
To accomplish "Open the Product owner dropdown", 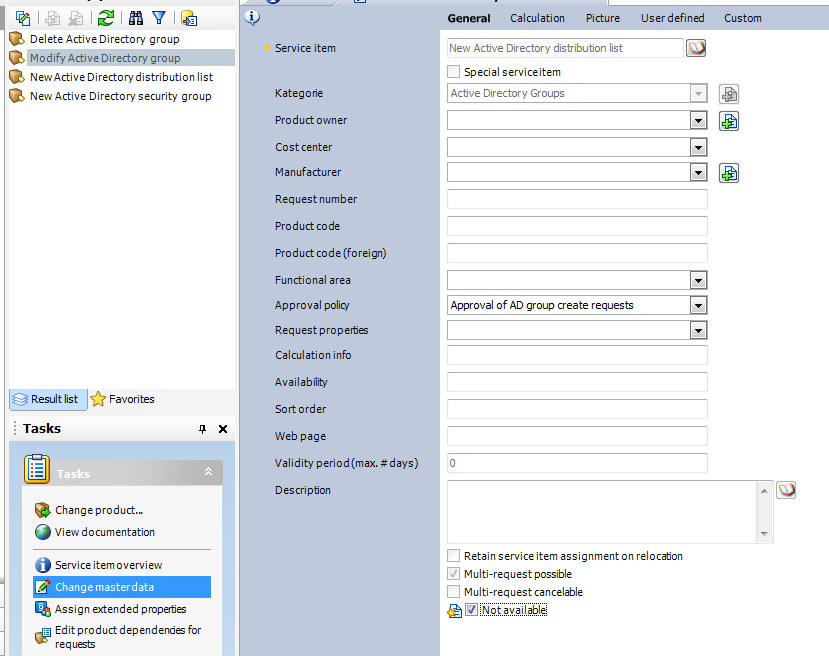I will tap(698, 121).
